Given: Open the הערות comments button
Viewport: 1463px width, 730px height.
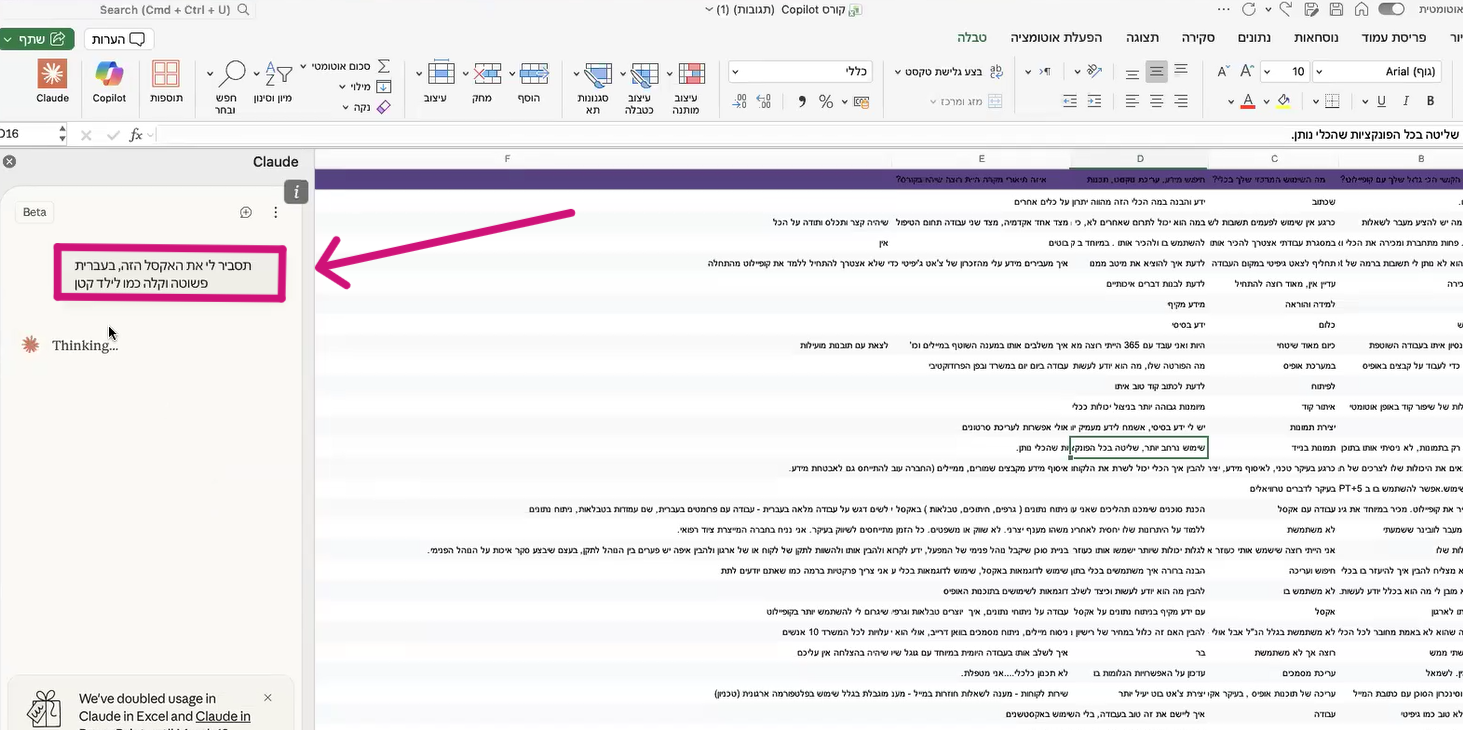Looking at the screenshot, I should pyautogui.click(x=118, y=39).
